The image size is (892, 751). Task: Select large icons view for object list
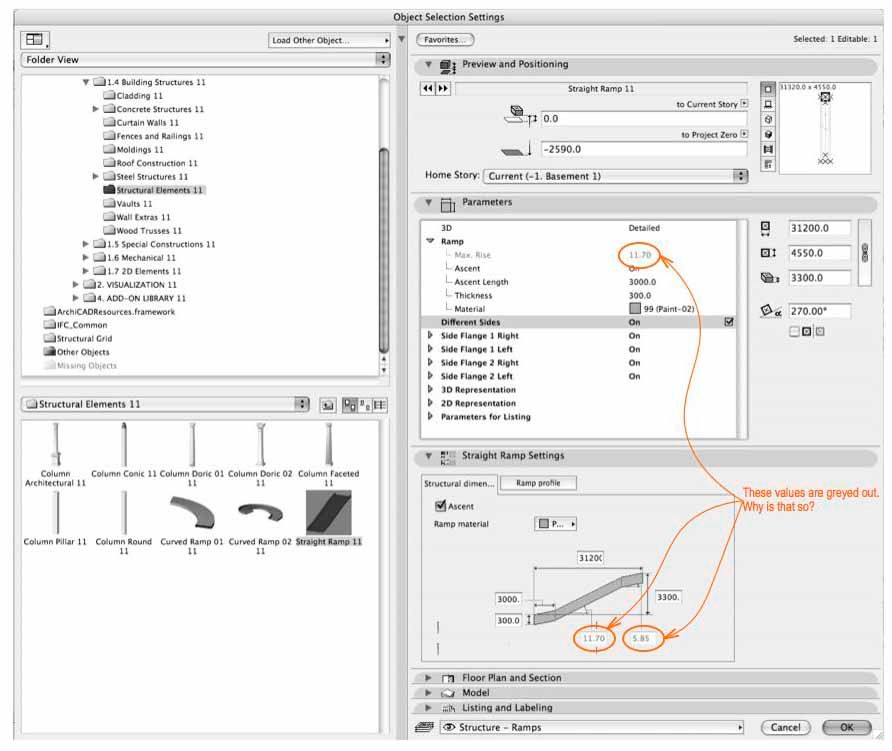(349, 405)
